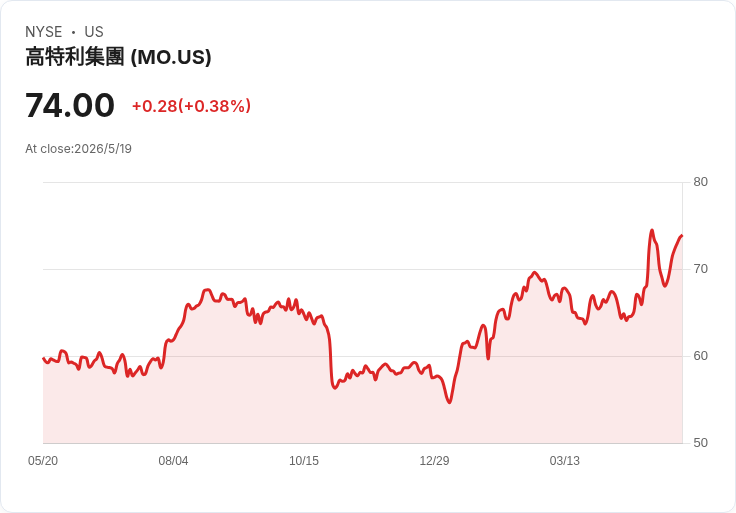Click the At close 2026/5/19 timestamp
Image resolution: width=736 pixels, height=513 pixels.
[78, 149]
